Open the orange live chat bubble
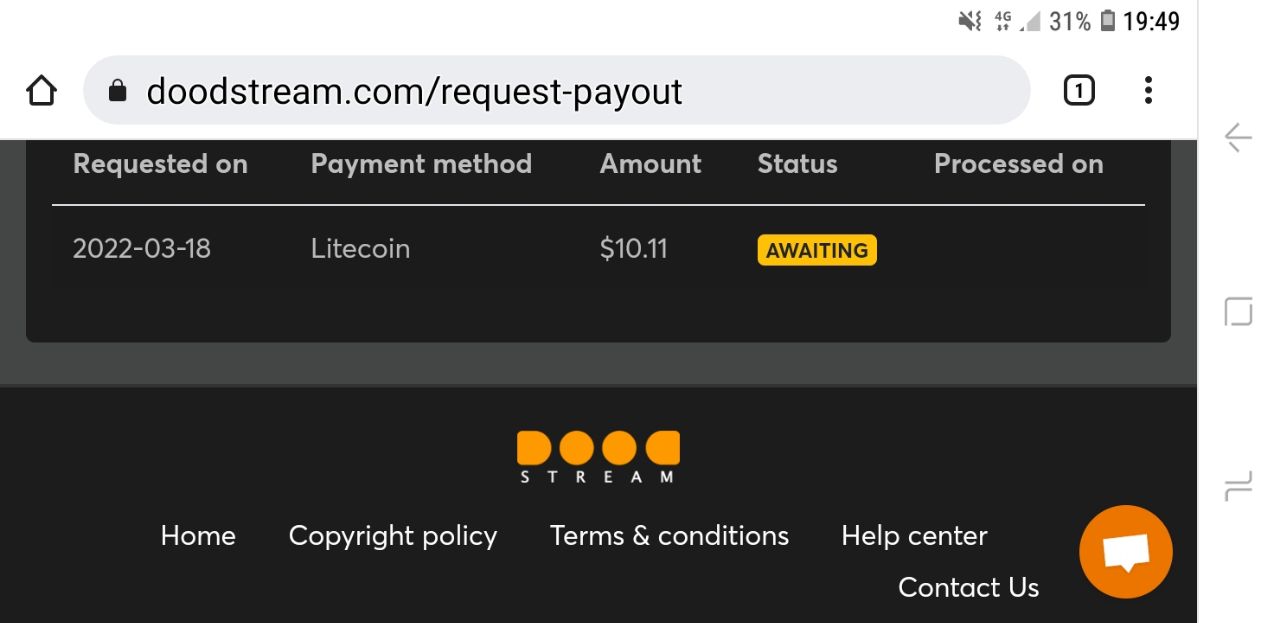 pyautogui.click(x=1126, y=552)
